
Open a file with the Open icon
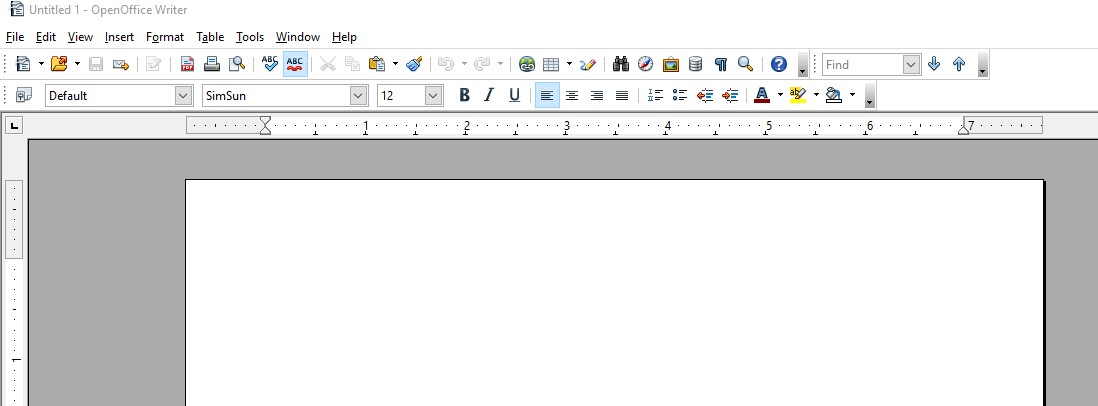point(60,64)
